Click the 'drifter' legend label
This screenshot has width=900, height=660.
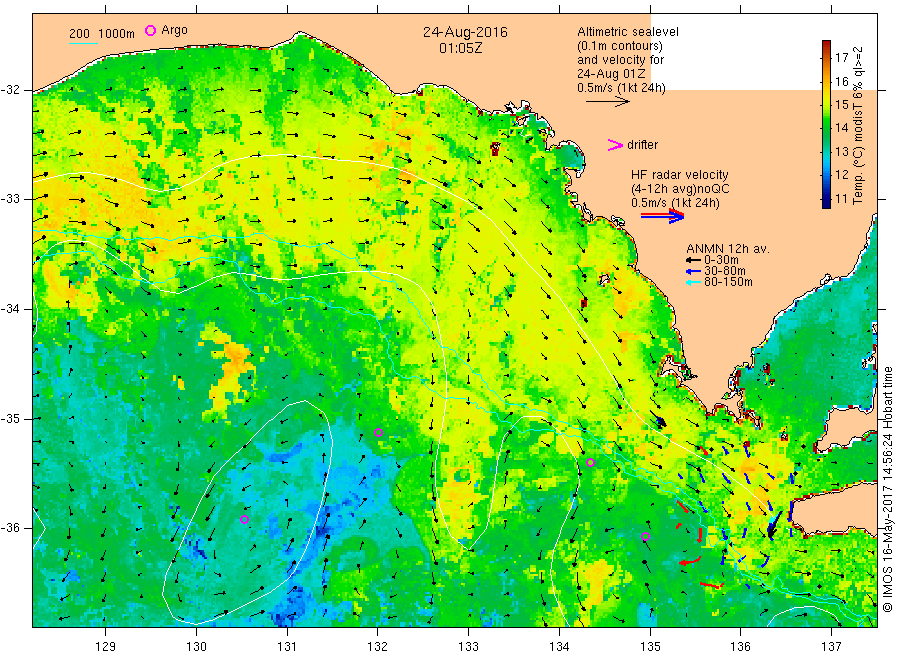642,145
